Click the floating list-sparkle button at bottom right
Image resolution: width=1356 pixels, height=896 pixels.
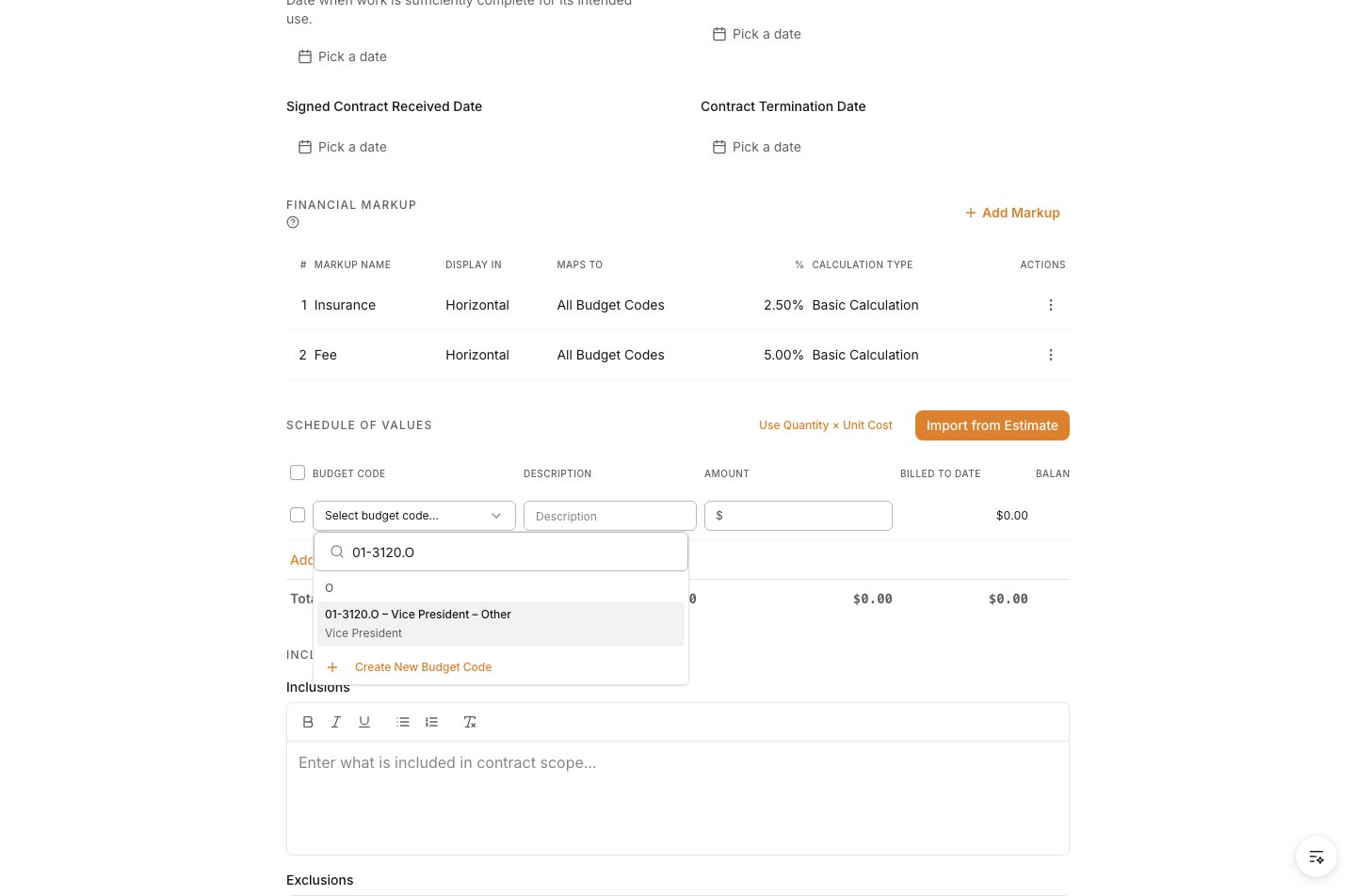[x=1316, y=856]
